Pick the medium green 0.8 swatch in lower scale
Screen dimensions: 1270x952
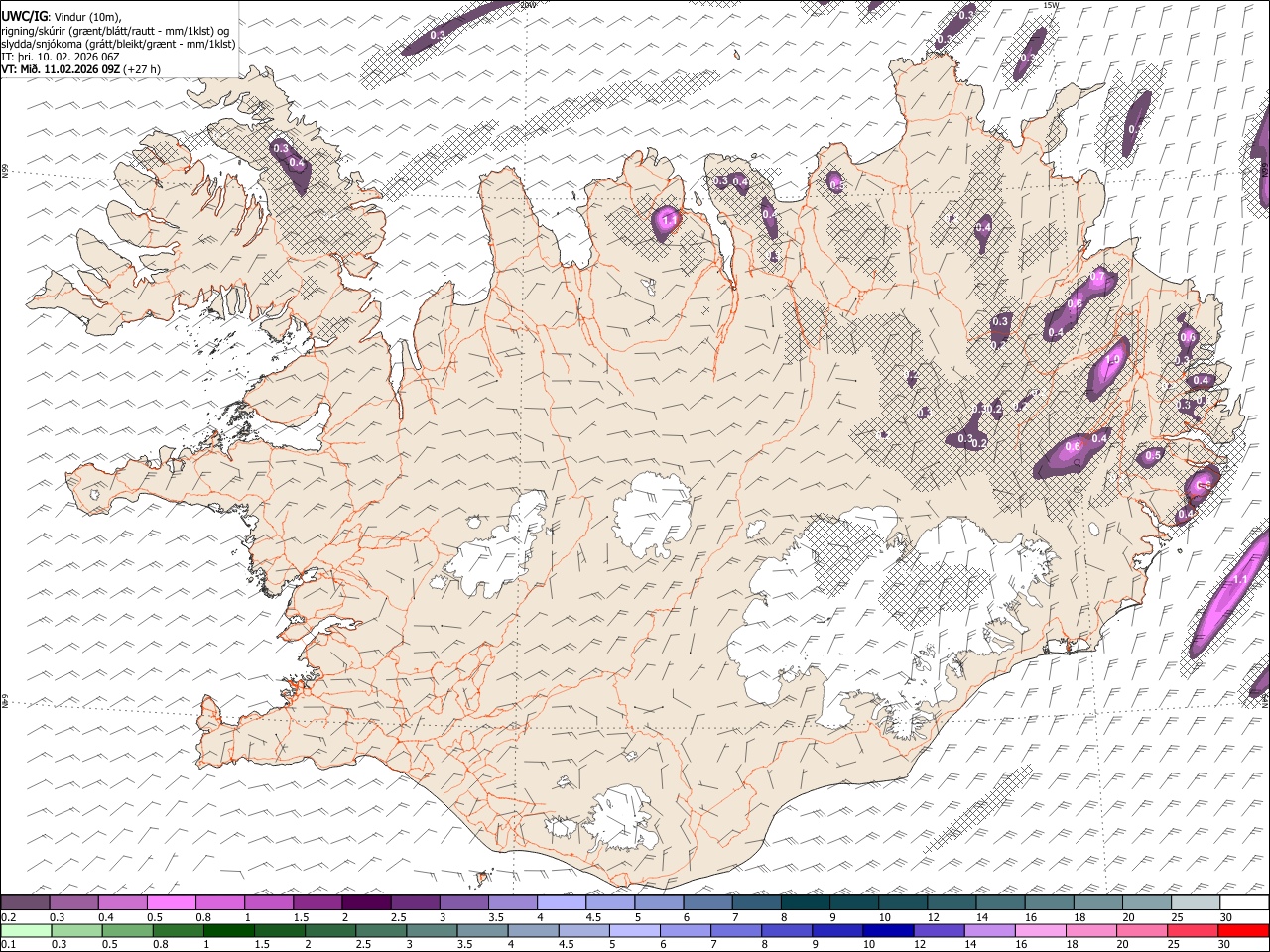point(179,930)
